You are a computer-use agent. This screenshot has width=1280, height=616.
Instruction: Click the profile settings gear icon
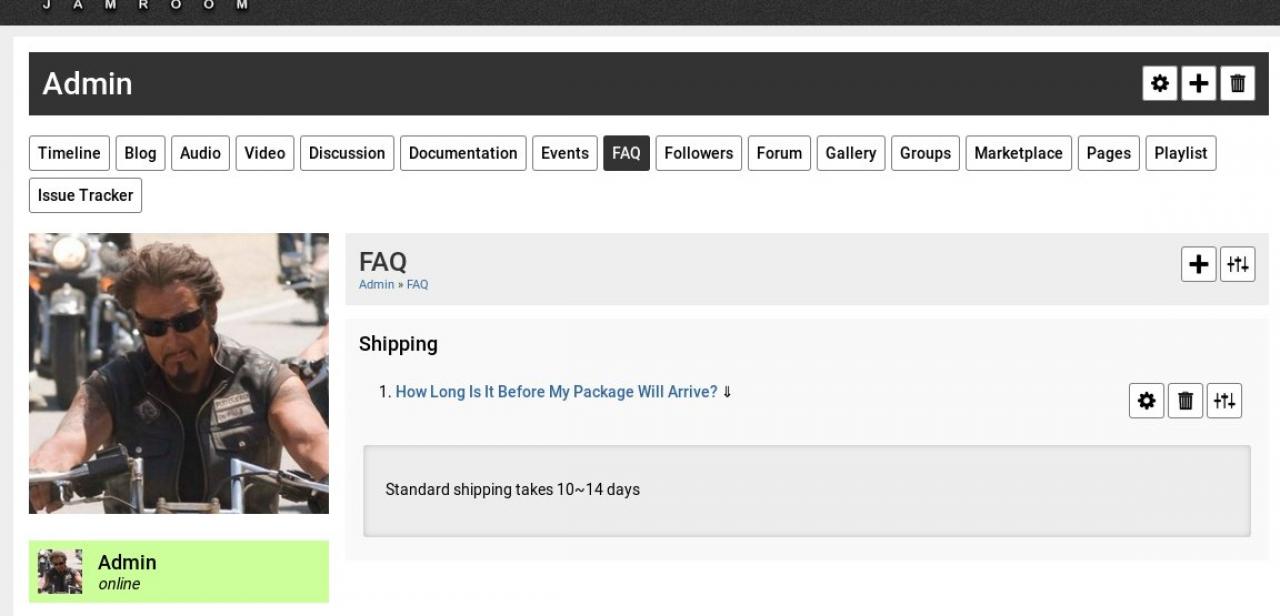[1159, 84]
